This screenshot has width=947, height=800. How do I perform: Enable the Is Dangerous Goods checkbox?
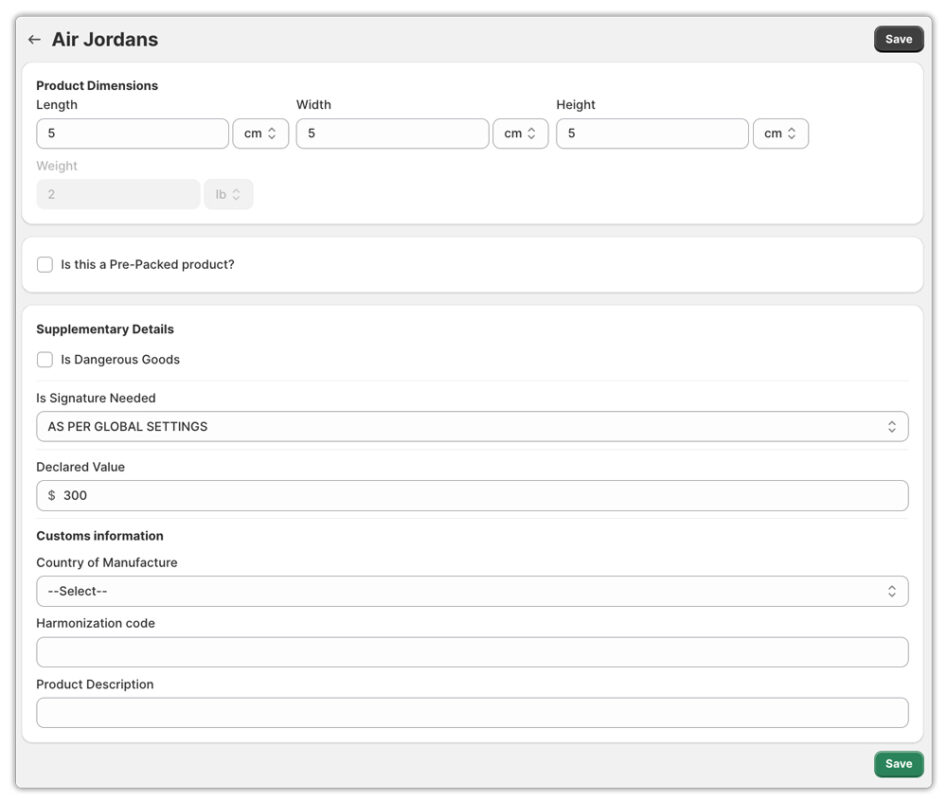[x=45, y=359]
